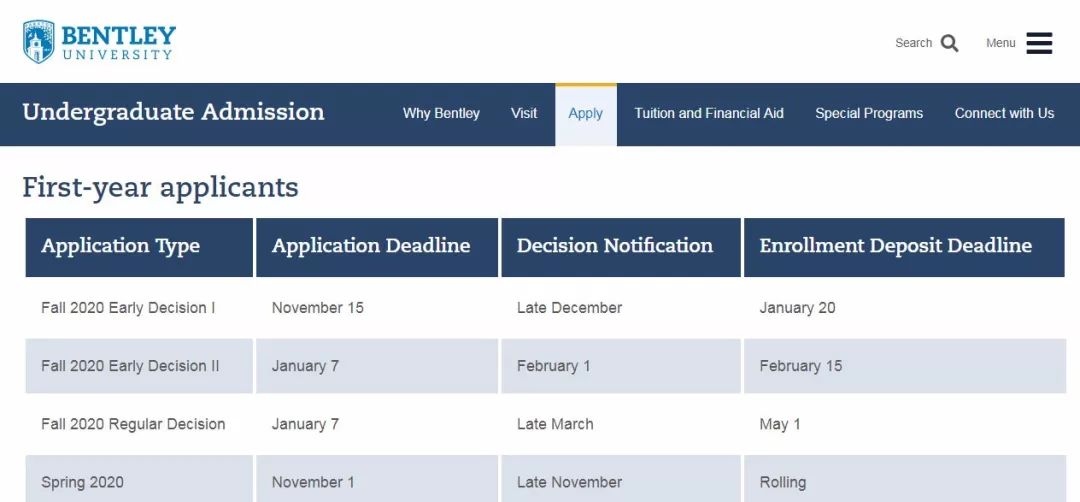Open the Why Bentley nav item
This screenshot has width=1080, height=502.
[x=441, y=114]
